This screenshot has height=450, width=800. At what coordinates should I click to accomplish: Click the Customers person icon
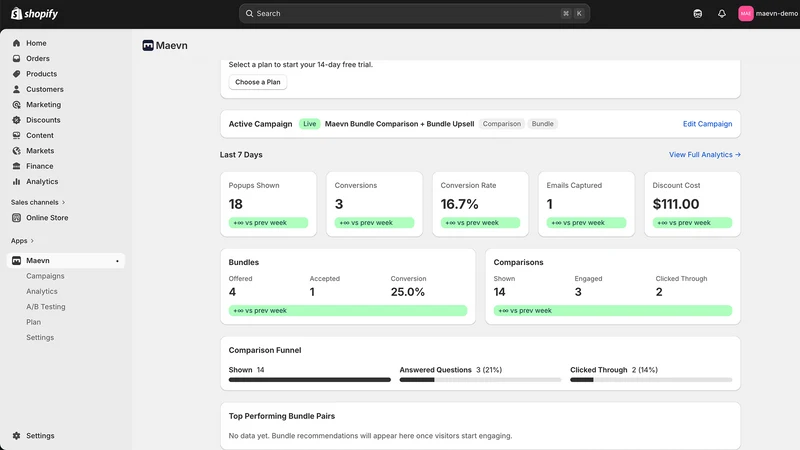point(16,89)
